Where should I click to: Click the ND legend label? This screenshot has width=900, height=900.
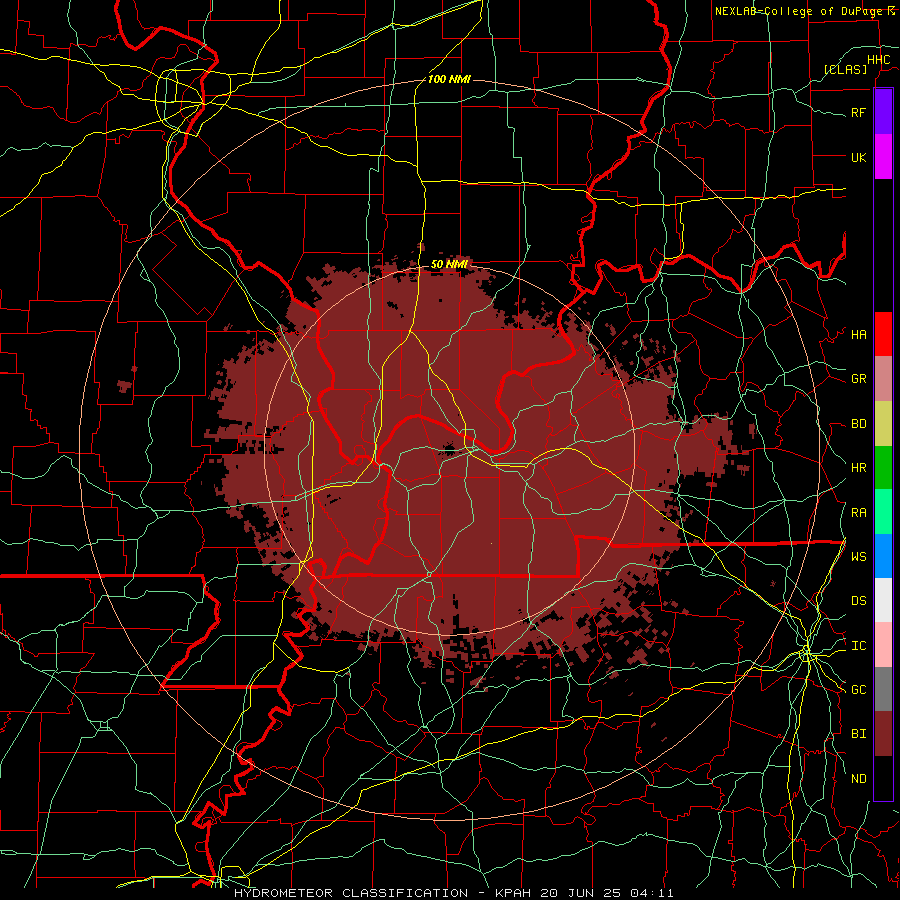point(859,779)
